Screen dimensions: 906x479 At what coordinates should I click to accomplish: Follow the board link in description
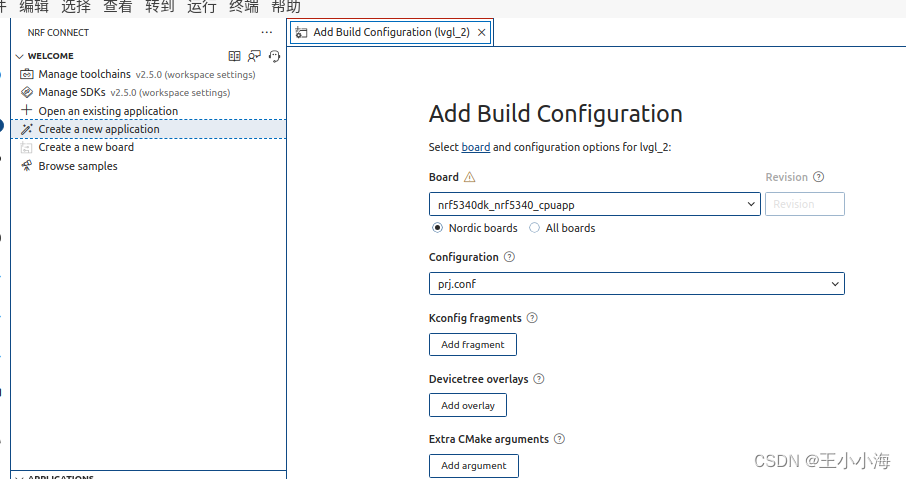[476, 147]
